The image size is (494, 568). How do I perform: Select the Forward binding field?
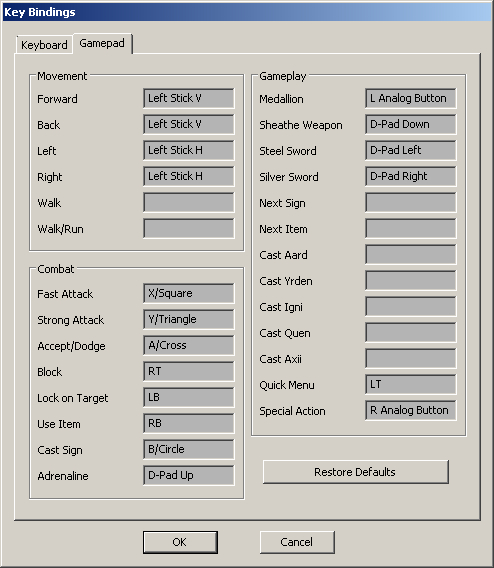[x=189, y=98]
